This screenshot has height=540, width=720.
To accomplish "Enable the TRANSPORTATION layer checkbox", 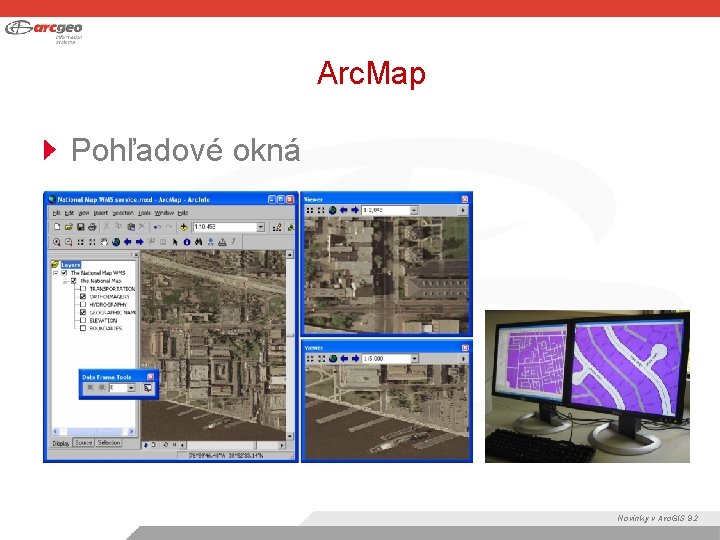I will click(83, 289).
